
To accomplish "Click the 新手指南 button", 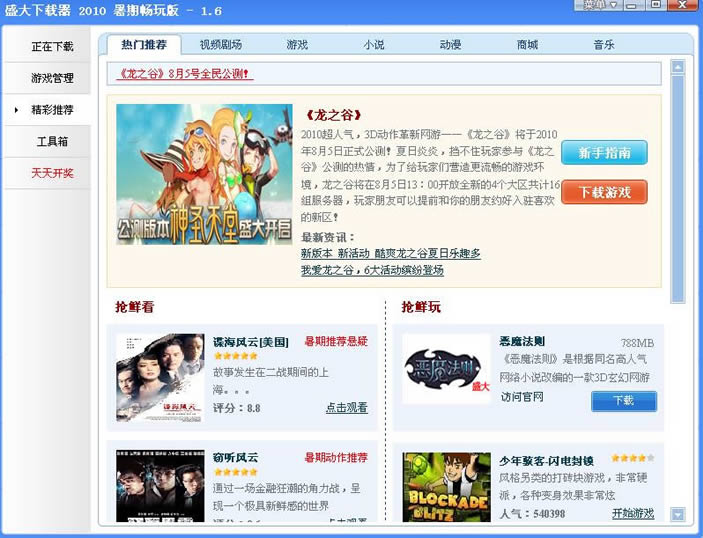I will click(x=604, y=152).
